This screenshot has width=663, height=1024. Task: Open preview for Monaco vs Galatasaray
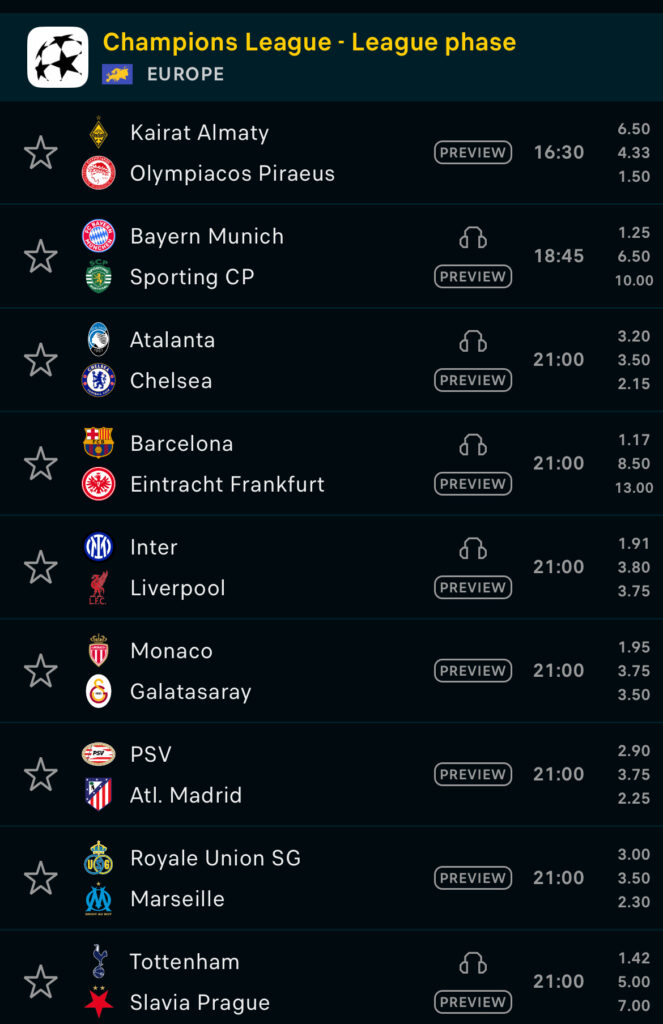[x=473, y=671]
